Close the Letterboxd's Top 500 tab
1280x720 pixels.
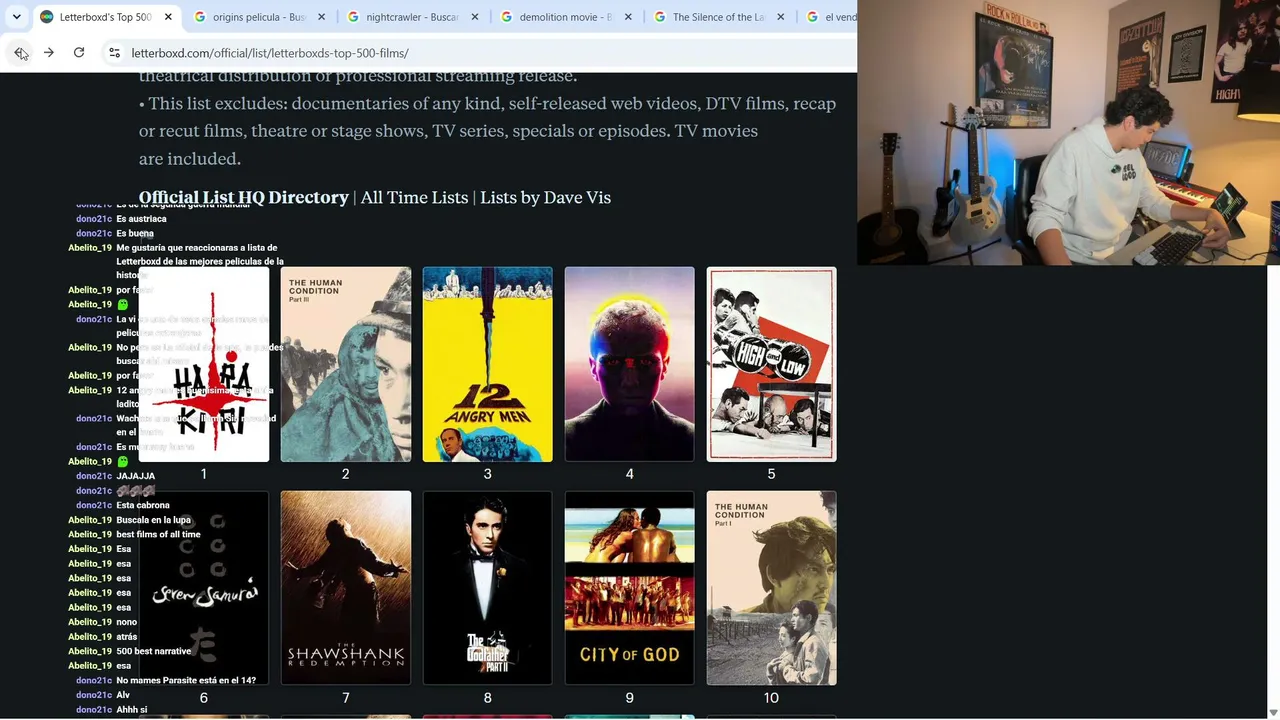[x=168, y=17]
